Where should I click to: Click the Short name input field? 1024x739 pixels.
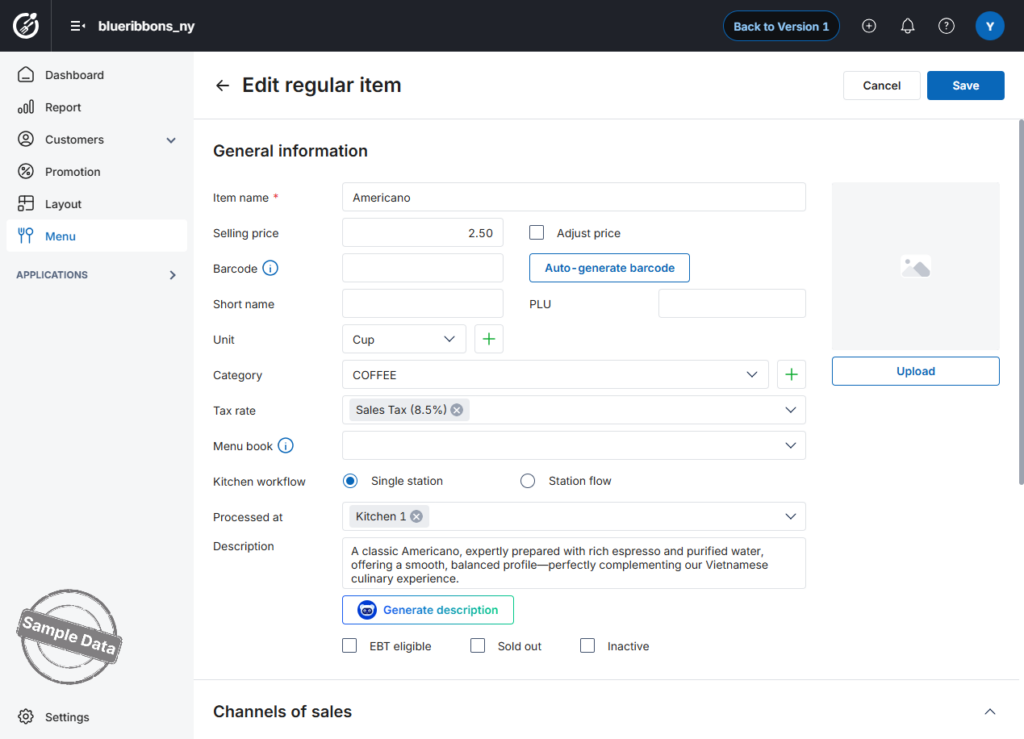pyautogui.click(x=423, y=304)
